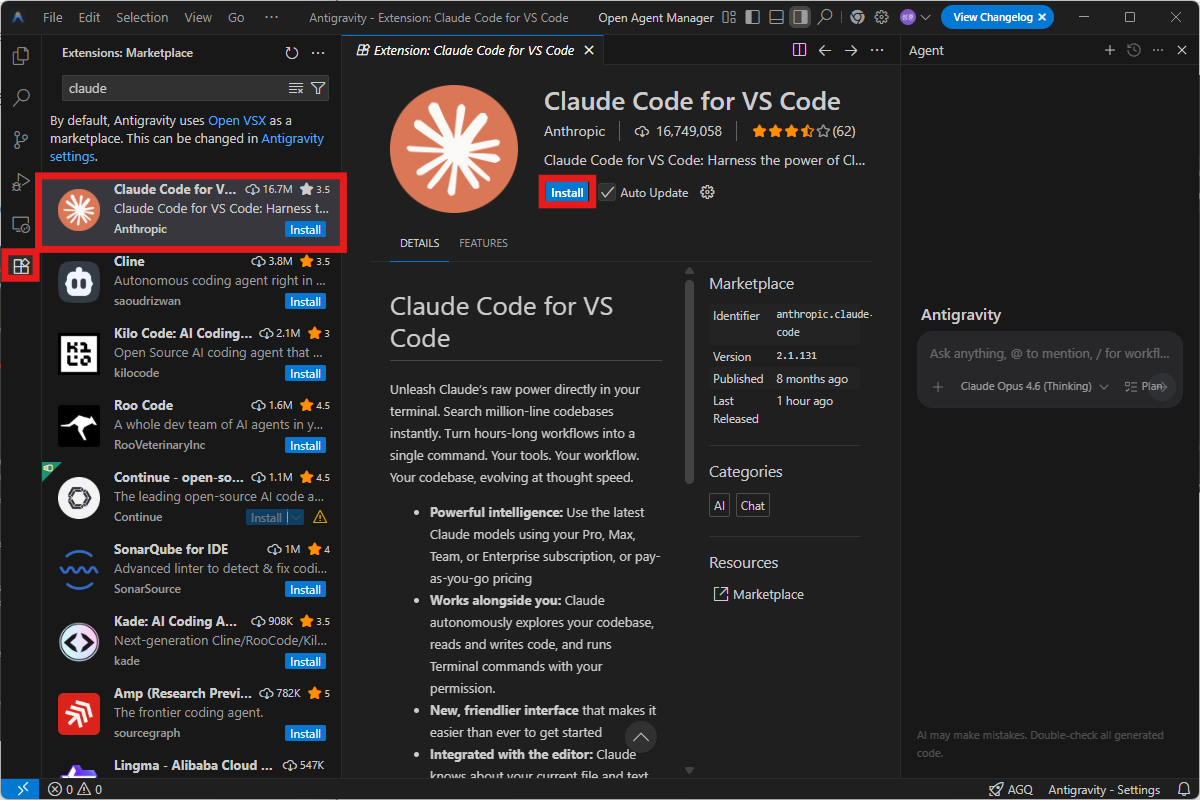Screen dimensions: 1200x800
Task: Install SonarQube for IDE extension
Action: [305, 589]
